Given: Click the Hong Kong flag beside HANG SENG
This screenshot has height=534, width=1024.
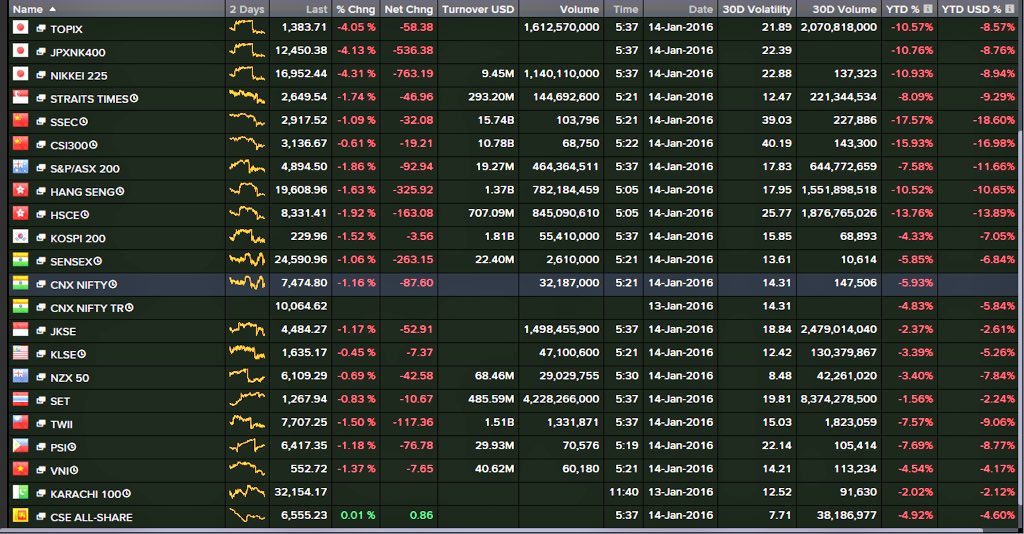Looking at the screenshot, I should 20,190.
